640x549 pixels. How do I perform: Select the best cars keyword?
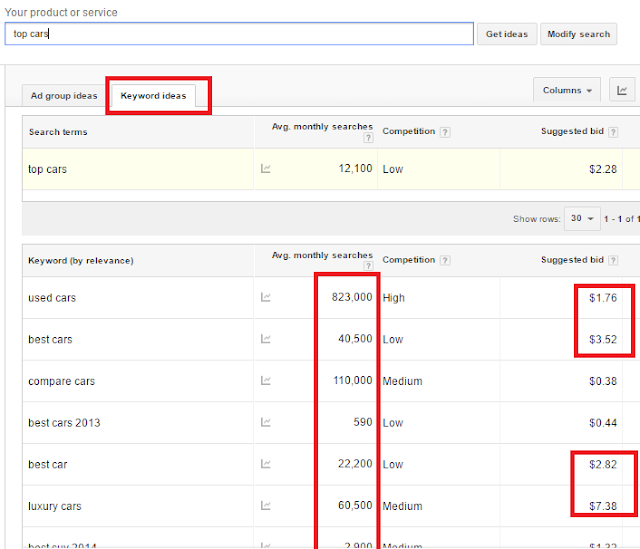(x=50, y=340)
